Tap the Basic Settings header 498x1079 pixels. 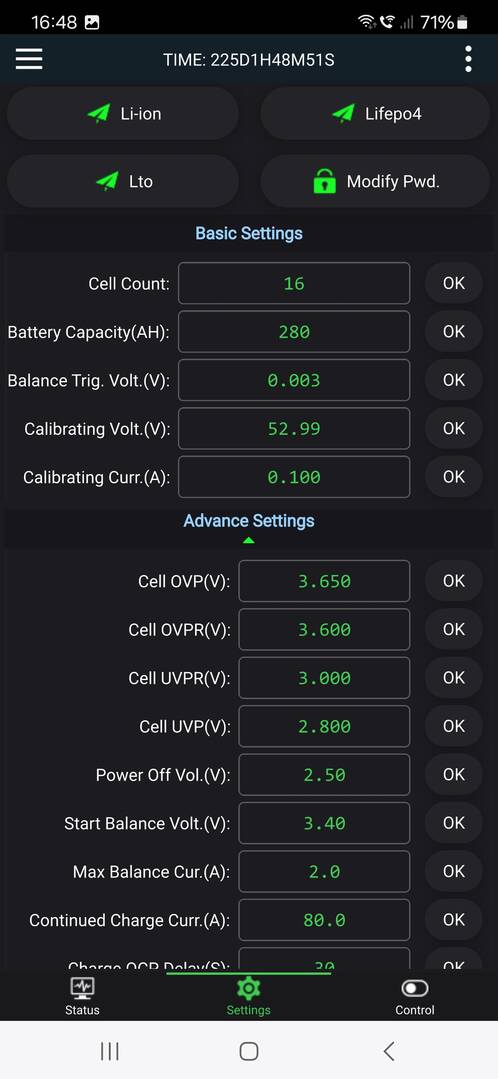pyautogui.click(x=249, y=233)
